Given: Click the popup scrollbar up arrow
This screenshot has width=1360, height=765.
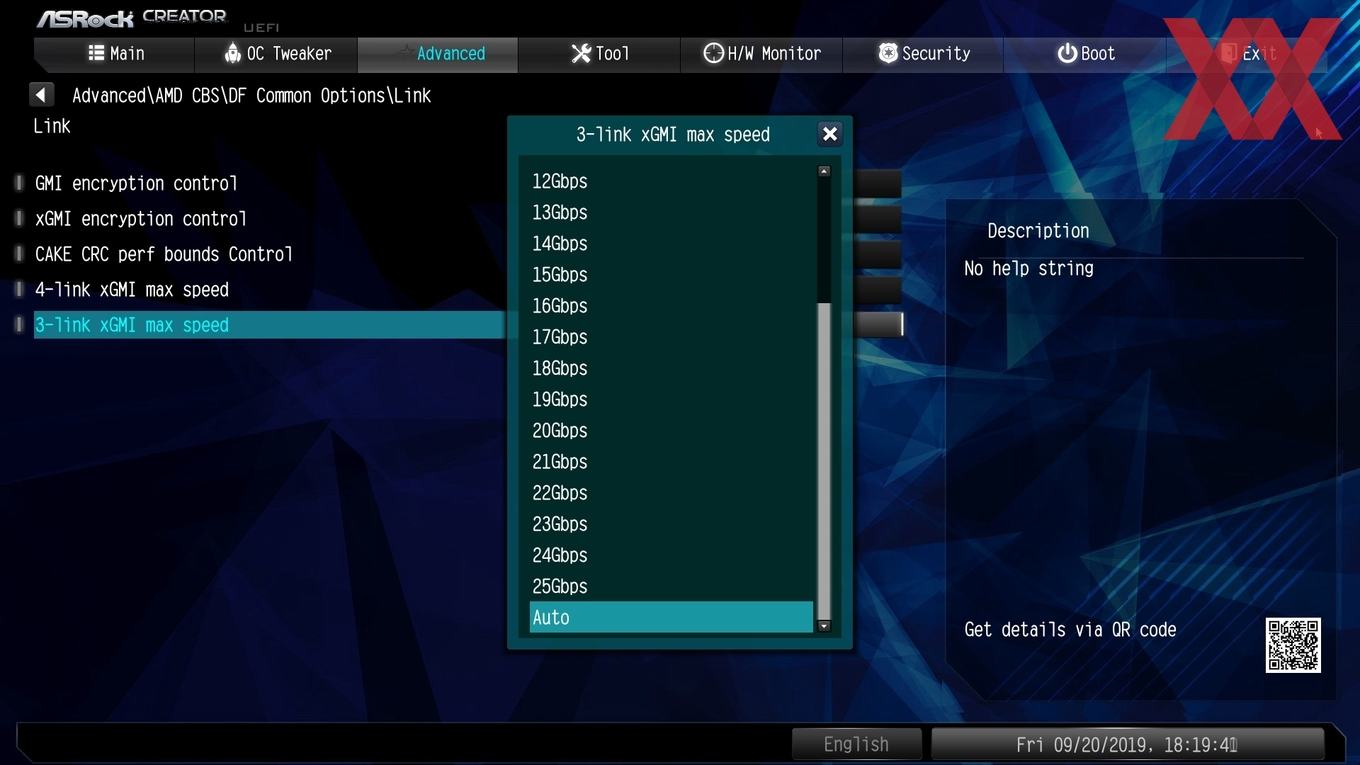Looking at the screenshot, I should coord(824,171).
